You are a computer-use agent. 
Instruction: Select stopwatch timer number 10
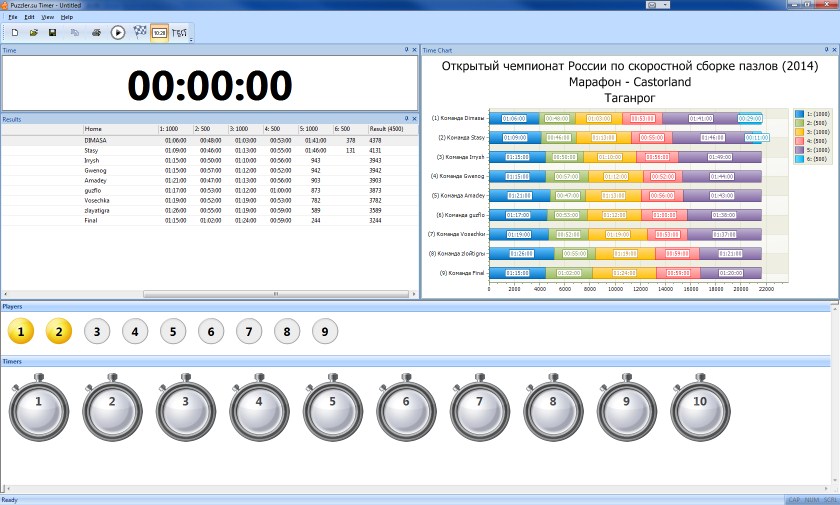[700, 402]
